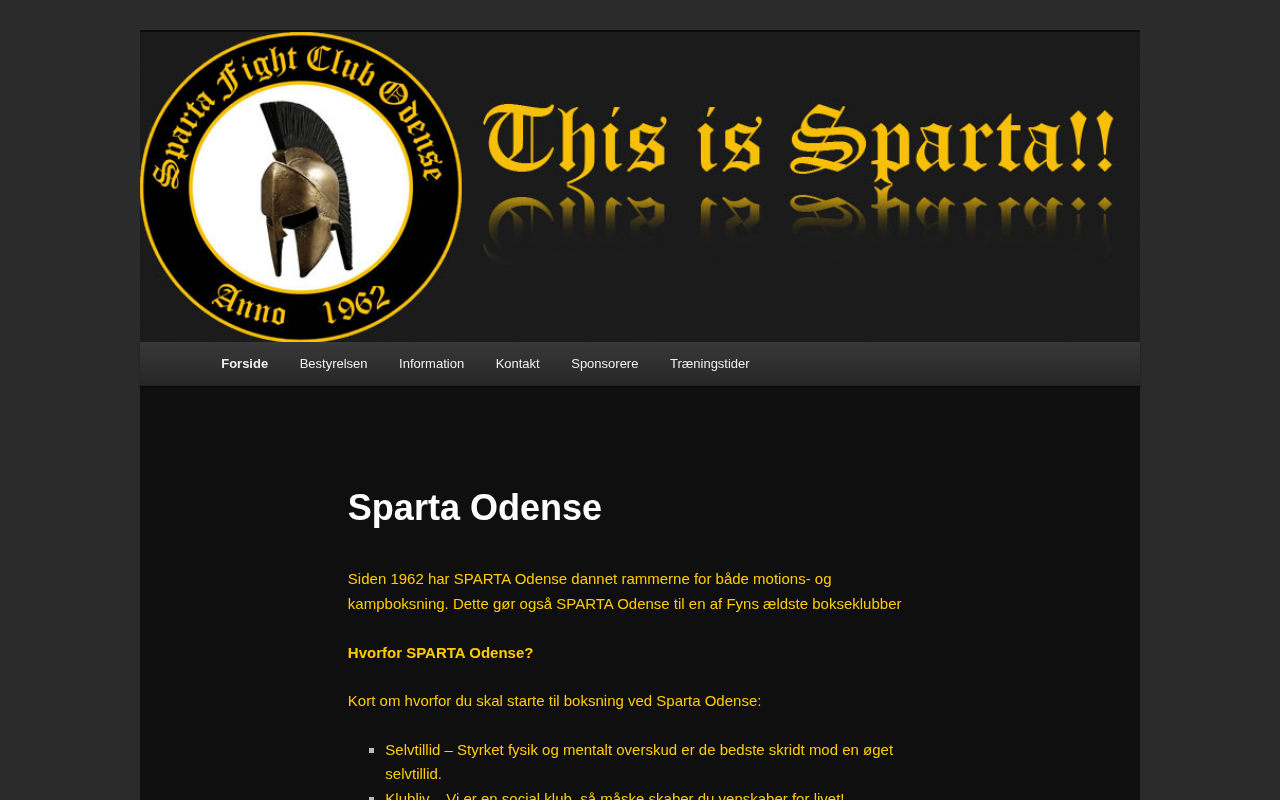Image resolution: width=1280 pixels, height=800 pixels.
Task: Navigate to the Kontakt page
Action: pyautogui.click(x=517, y=364)
